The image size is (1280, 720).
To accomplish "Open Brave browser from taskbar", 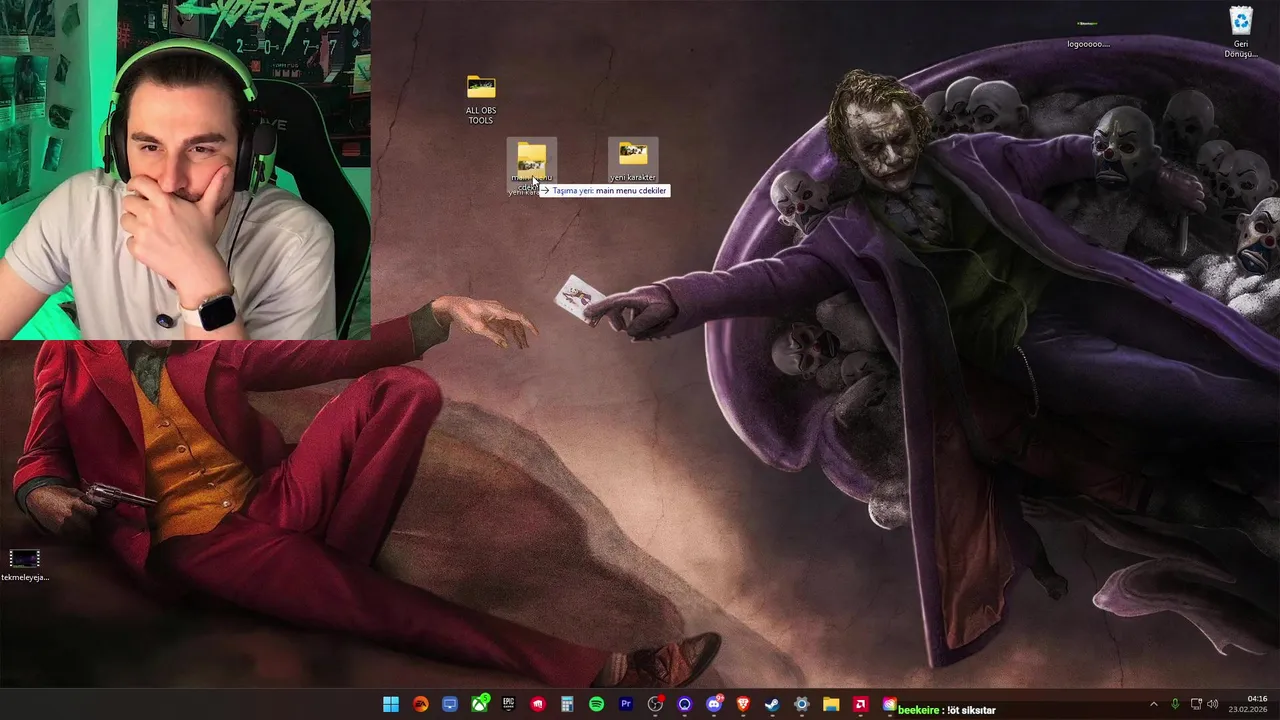I will click(x=743, y=704).
